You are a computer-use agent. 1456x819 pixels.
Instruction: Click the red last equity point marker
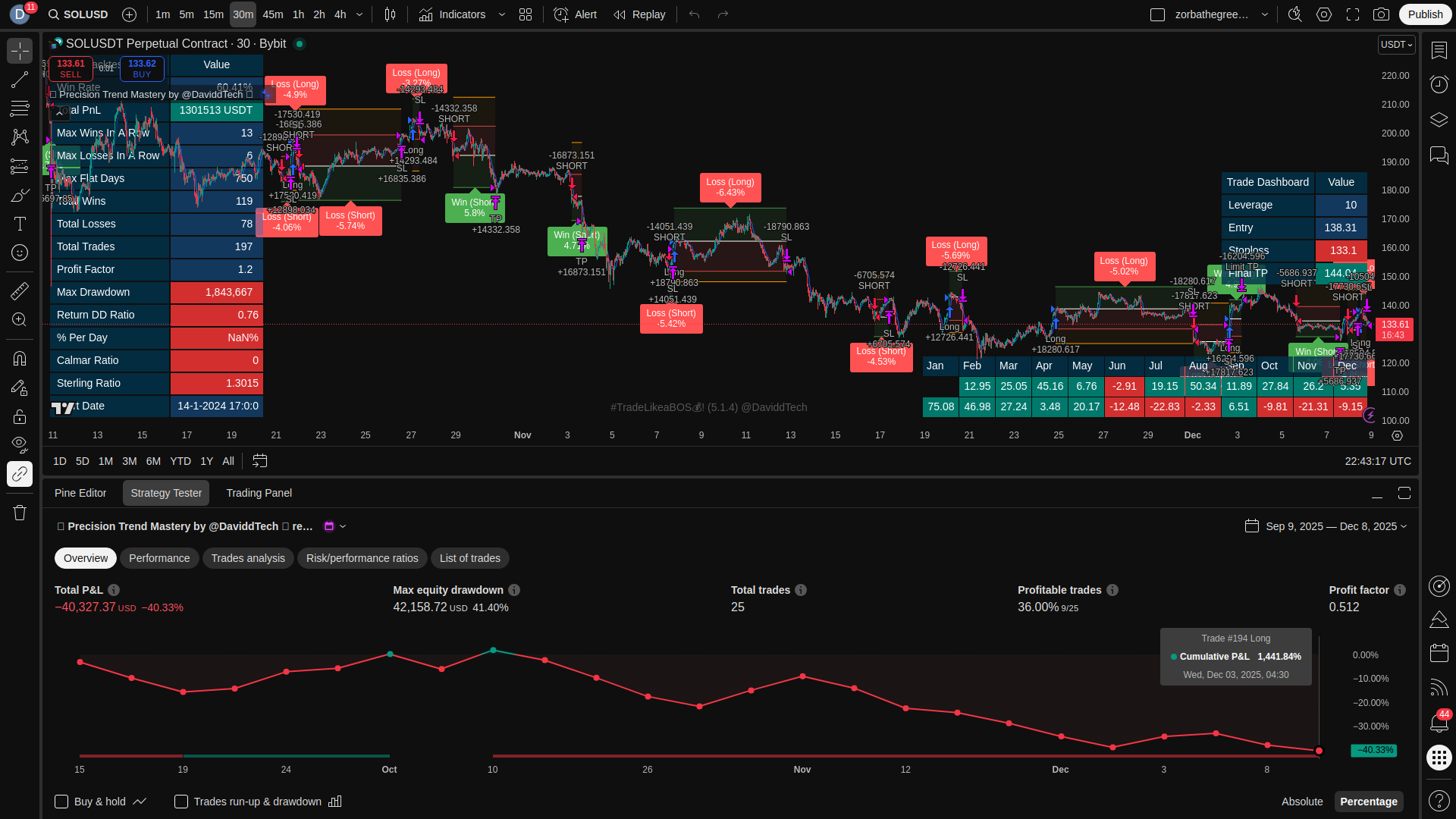click(1319, 751)
